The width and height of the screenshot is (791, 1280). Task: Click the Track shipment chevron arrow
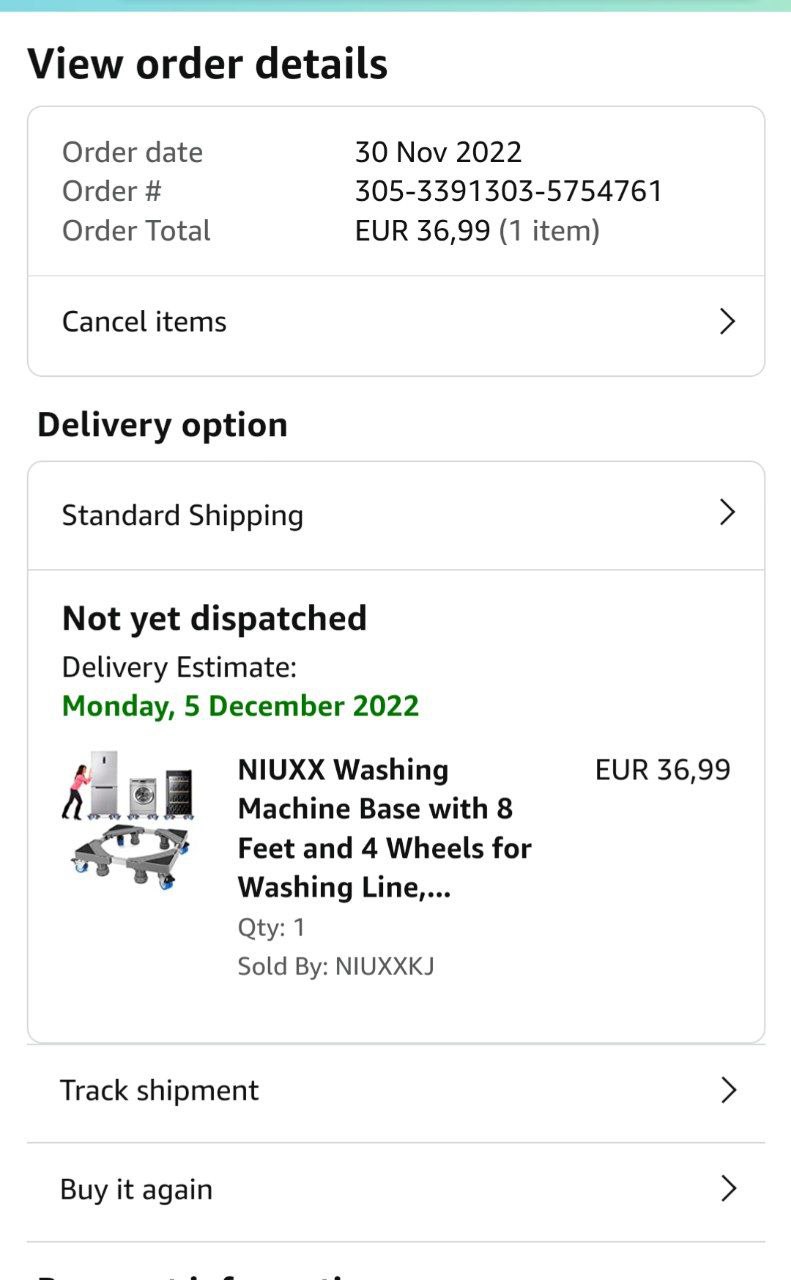point(728,1090)
